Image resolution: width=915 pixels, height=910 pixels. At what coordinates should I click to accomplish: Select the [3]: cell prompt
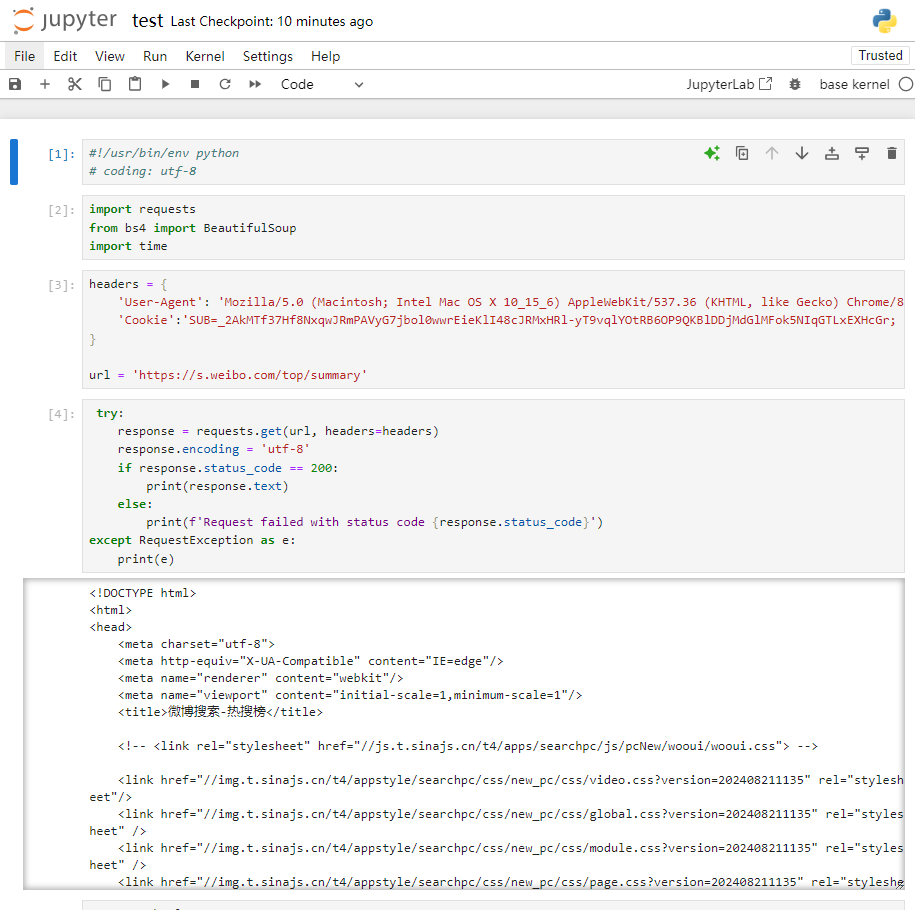point(61,285)
